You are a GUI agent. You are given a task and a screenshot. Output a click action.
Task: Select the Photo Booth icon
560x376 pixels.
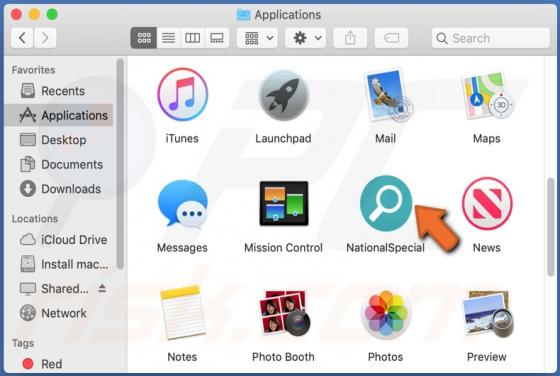pyautogui.click(x=284, y=313)
